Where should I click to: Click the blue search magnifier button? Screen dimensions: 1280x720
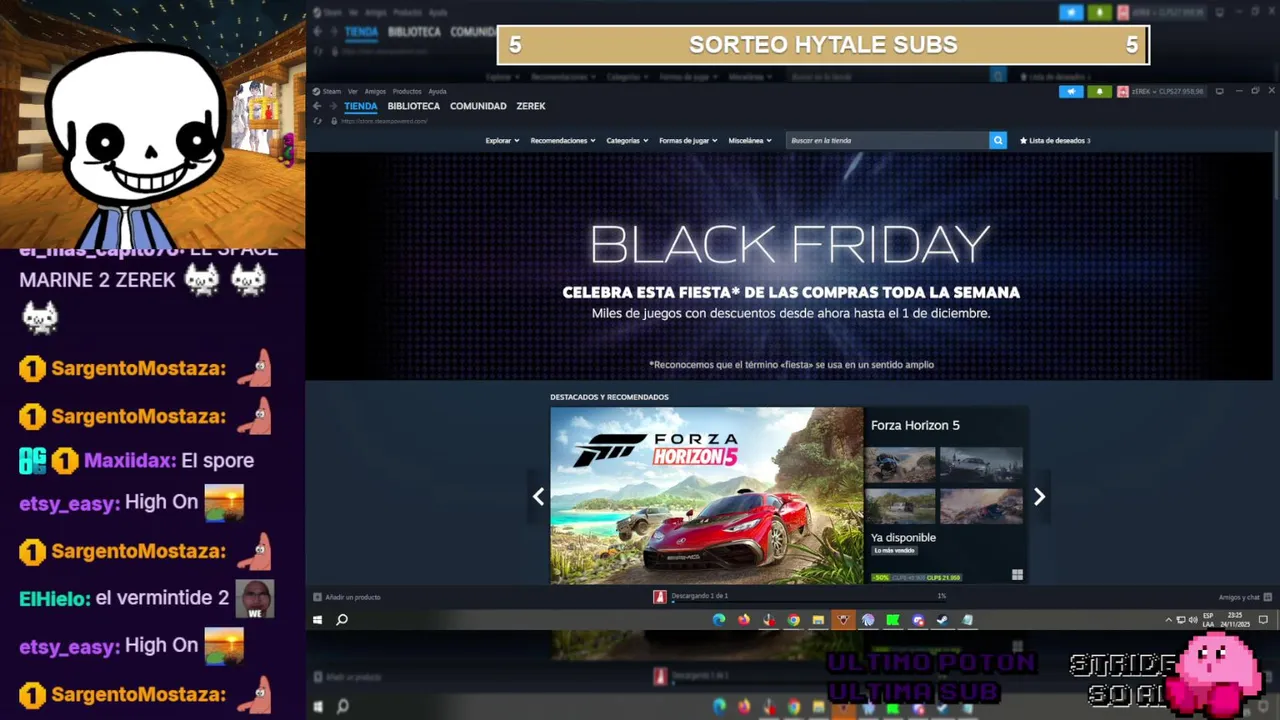(x=997, y=141)
